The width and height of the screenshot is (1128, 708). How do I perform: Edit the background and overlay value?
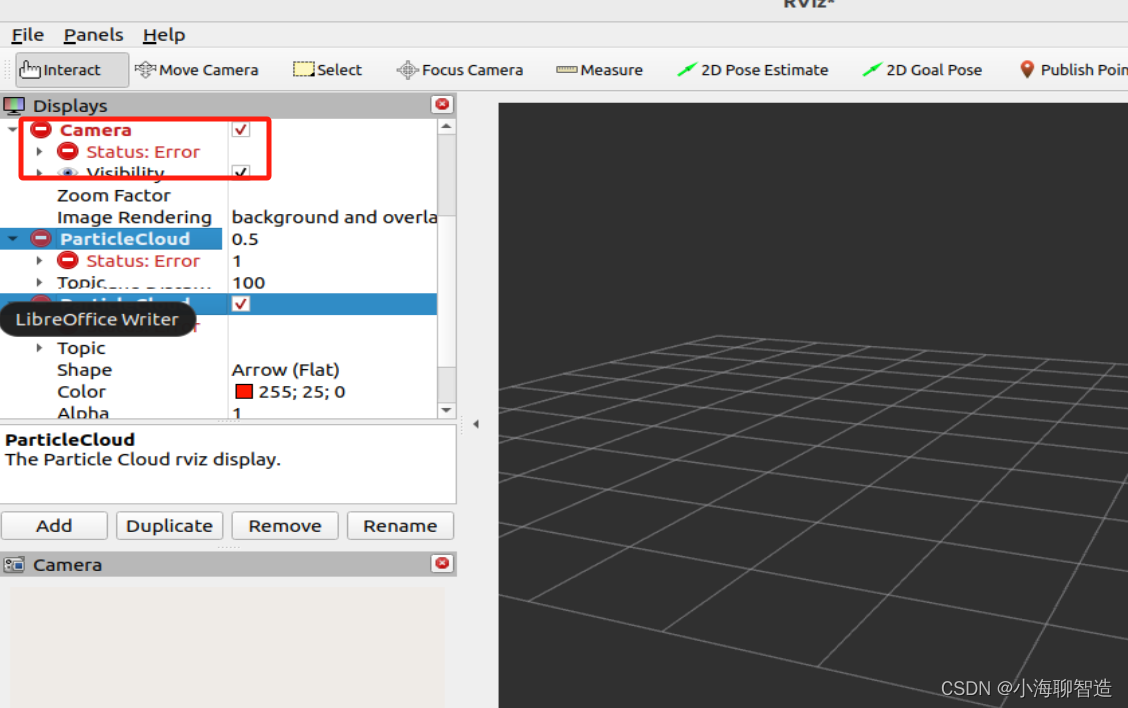[334, 217]
